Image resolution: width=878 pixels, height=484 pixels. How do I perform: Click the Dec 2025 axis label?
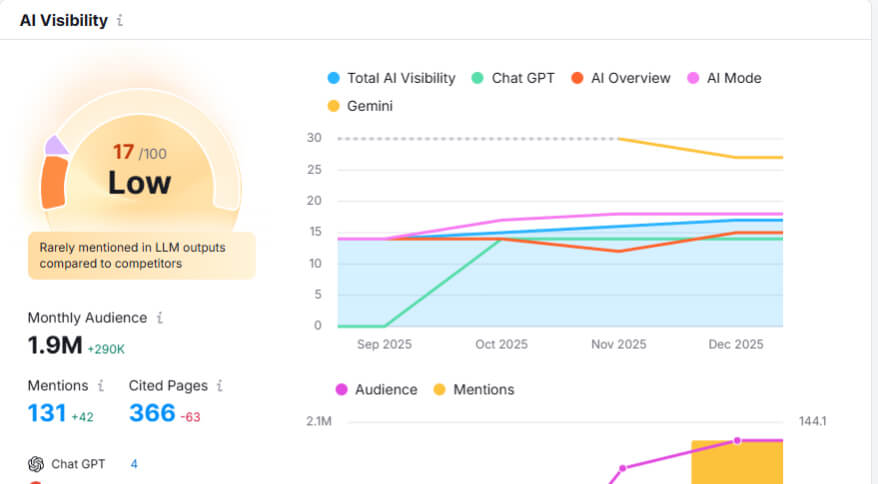pos(736,344)
